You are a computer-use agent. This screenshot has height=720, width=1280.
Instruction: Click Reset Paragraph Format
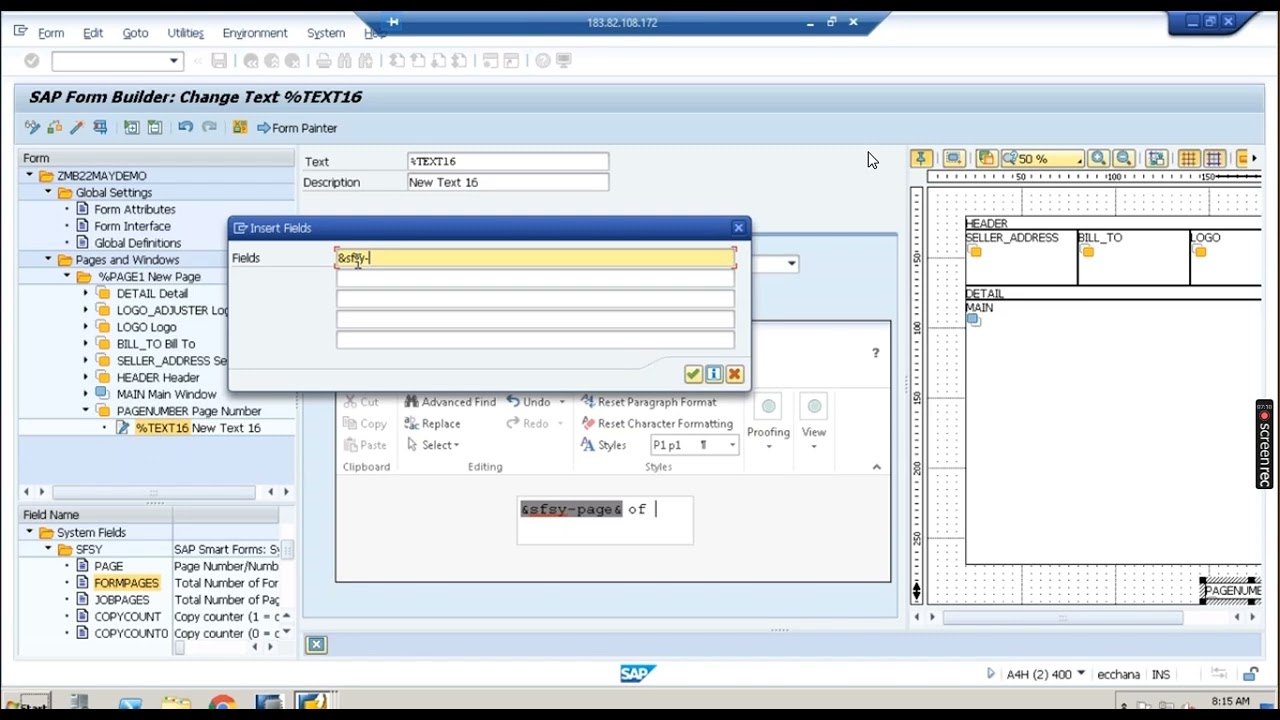pos(648,402)
